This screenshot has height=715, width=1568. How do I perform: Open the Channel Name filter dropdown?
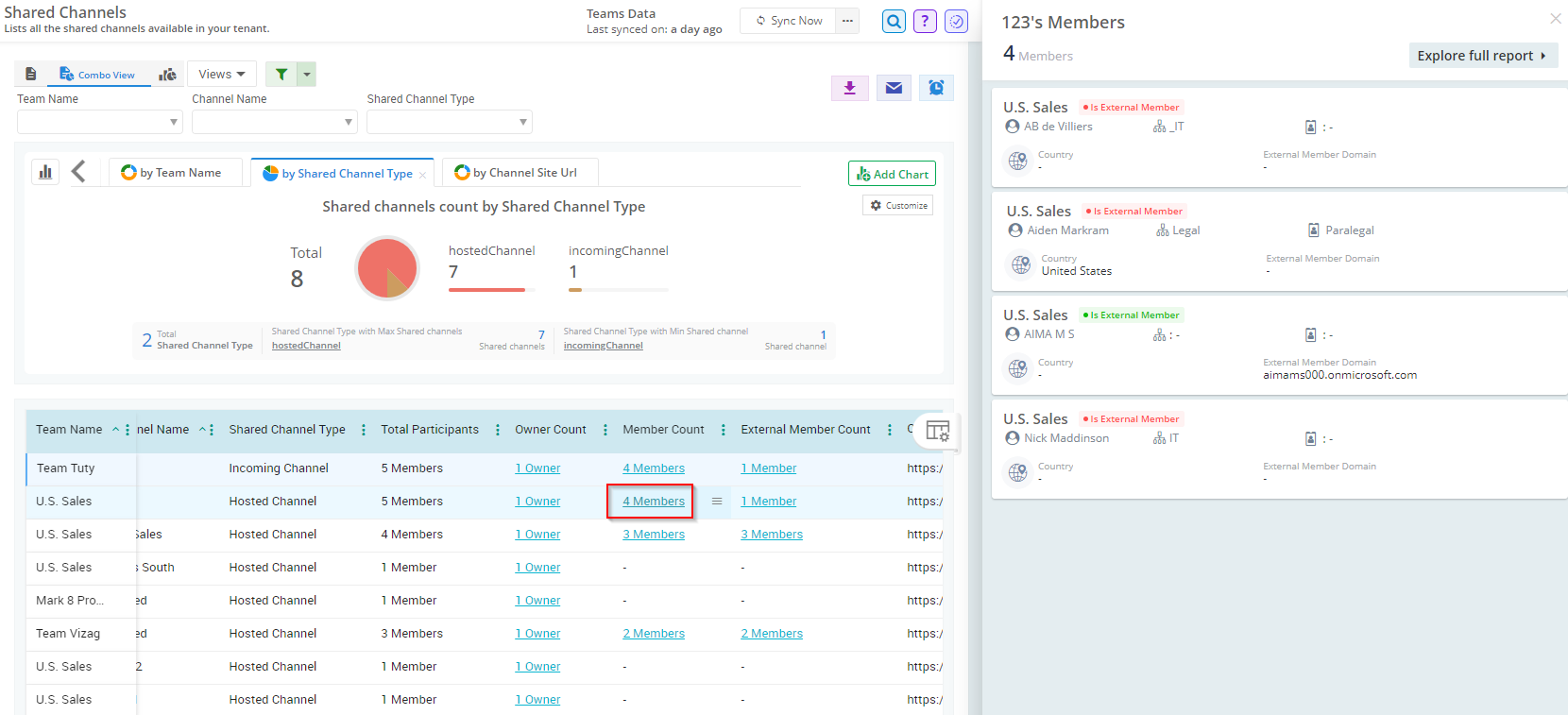[x=274, y=122]
